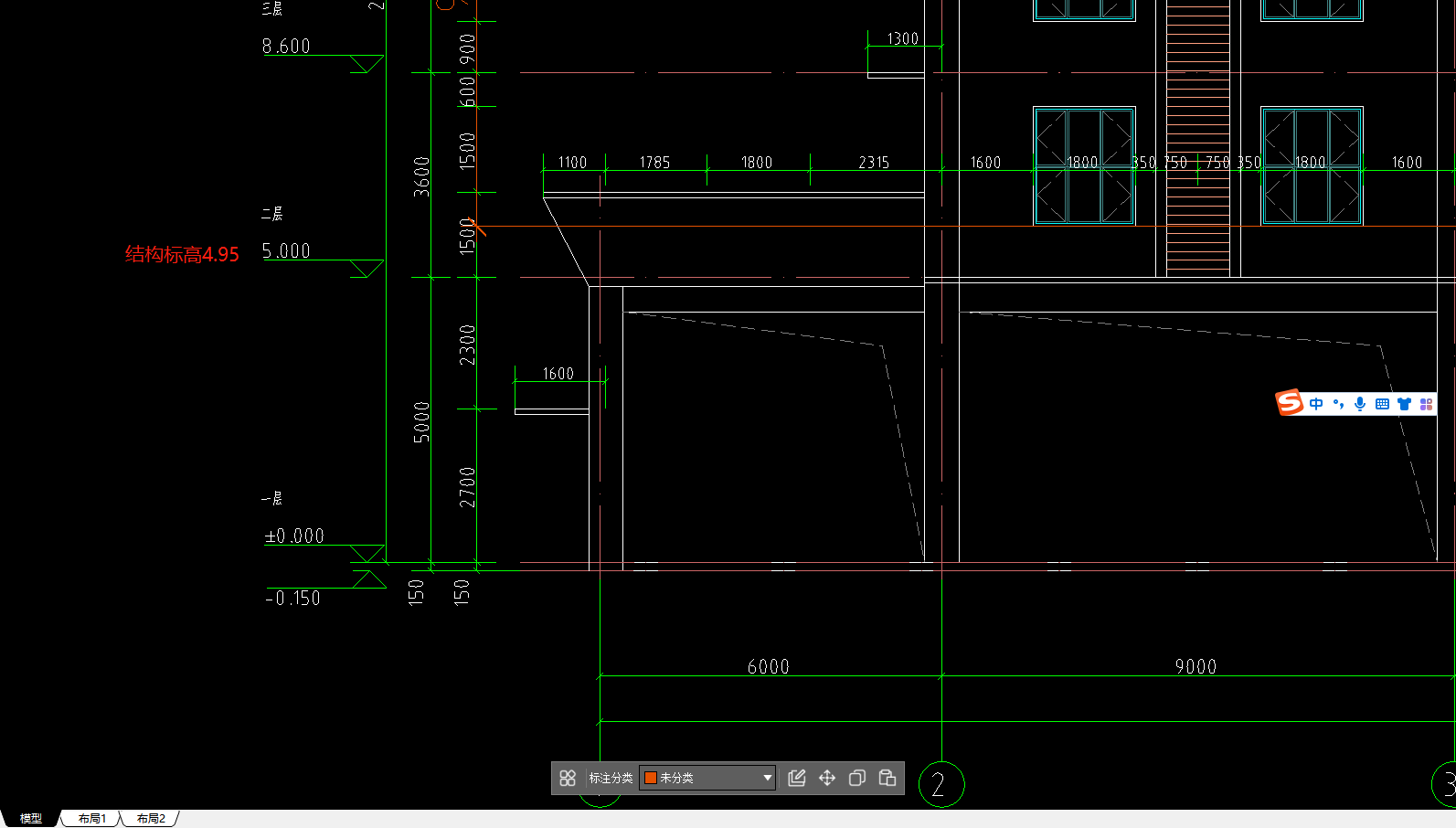Select the 2315 dimension text
Image resolution: width=1456 pixels, height=828 pixels.
874,163
